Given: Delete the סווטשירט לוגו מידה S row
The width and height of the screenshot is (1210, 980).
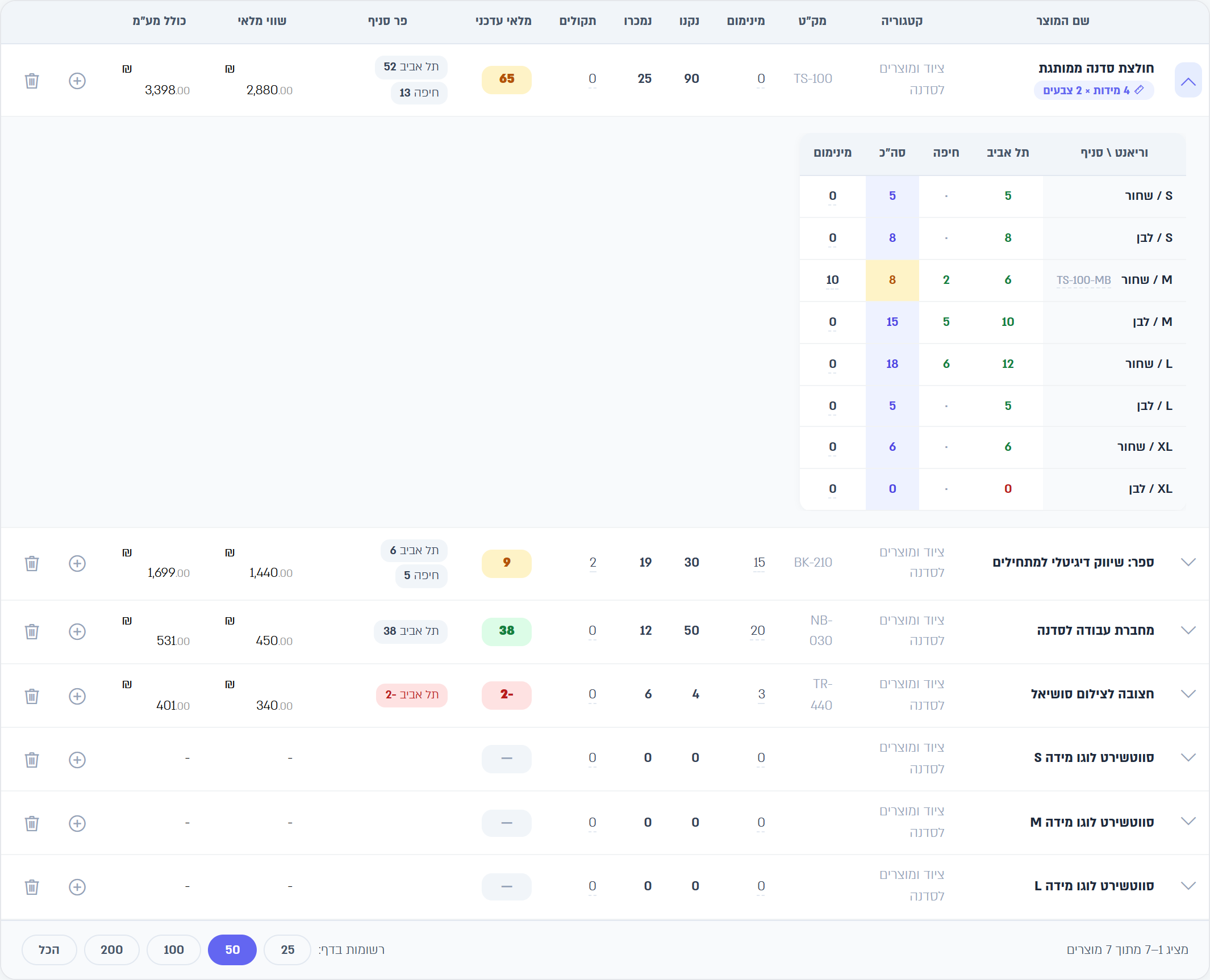Looking at the screenshot, I should coord(32,760).
